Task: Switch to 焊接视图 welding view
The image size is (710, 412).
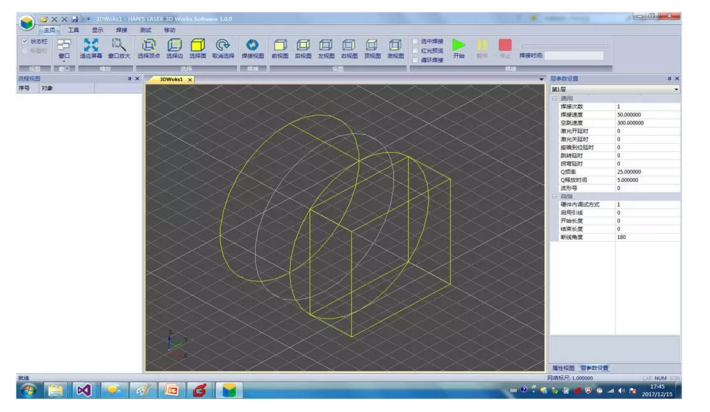Action: tap(252, 47)
